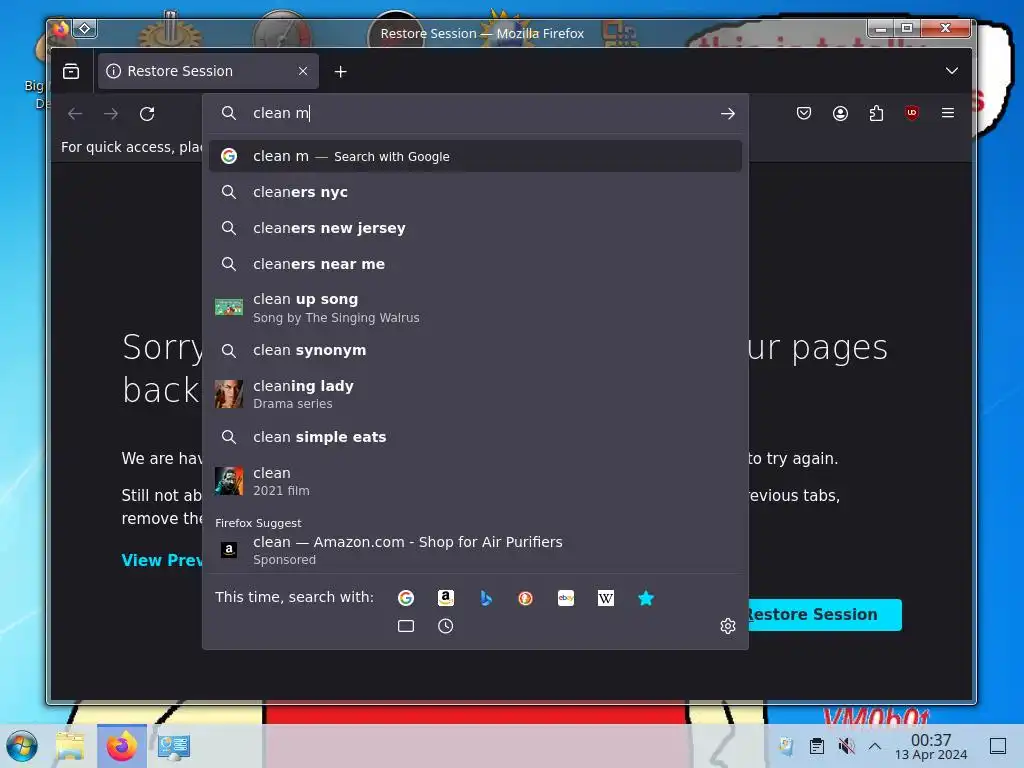This screenshot has width=1024, height=768.
Task: Click in the address bar text field
Action: click(x=480, y=113)
